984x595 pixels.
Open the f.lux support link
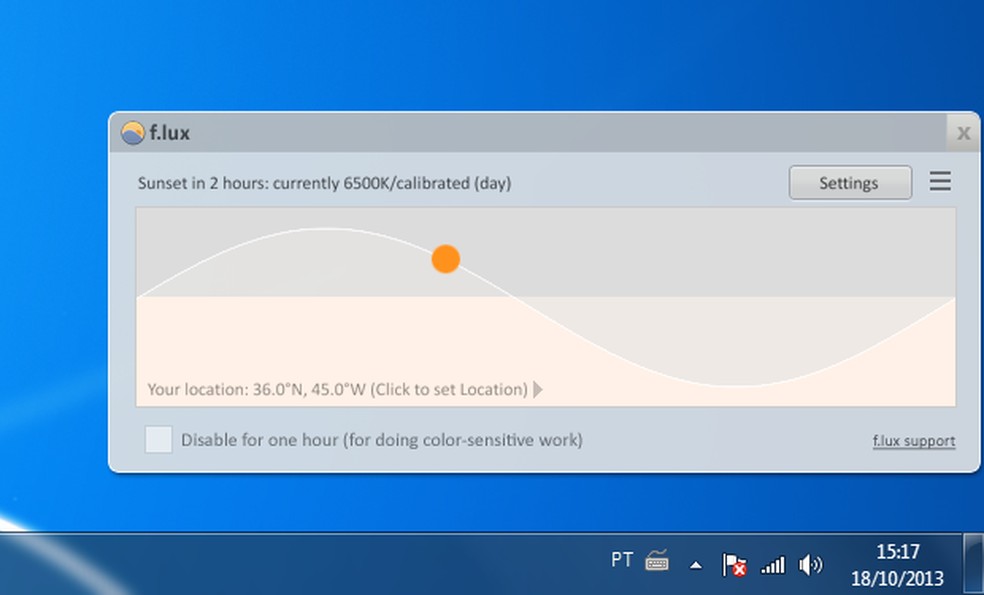click(x=914, y=441)
